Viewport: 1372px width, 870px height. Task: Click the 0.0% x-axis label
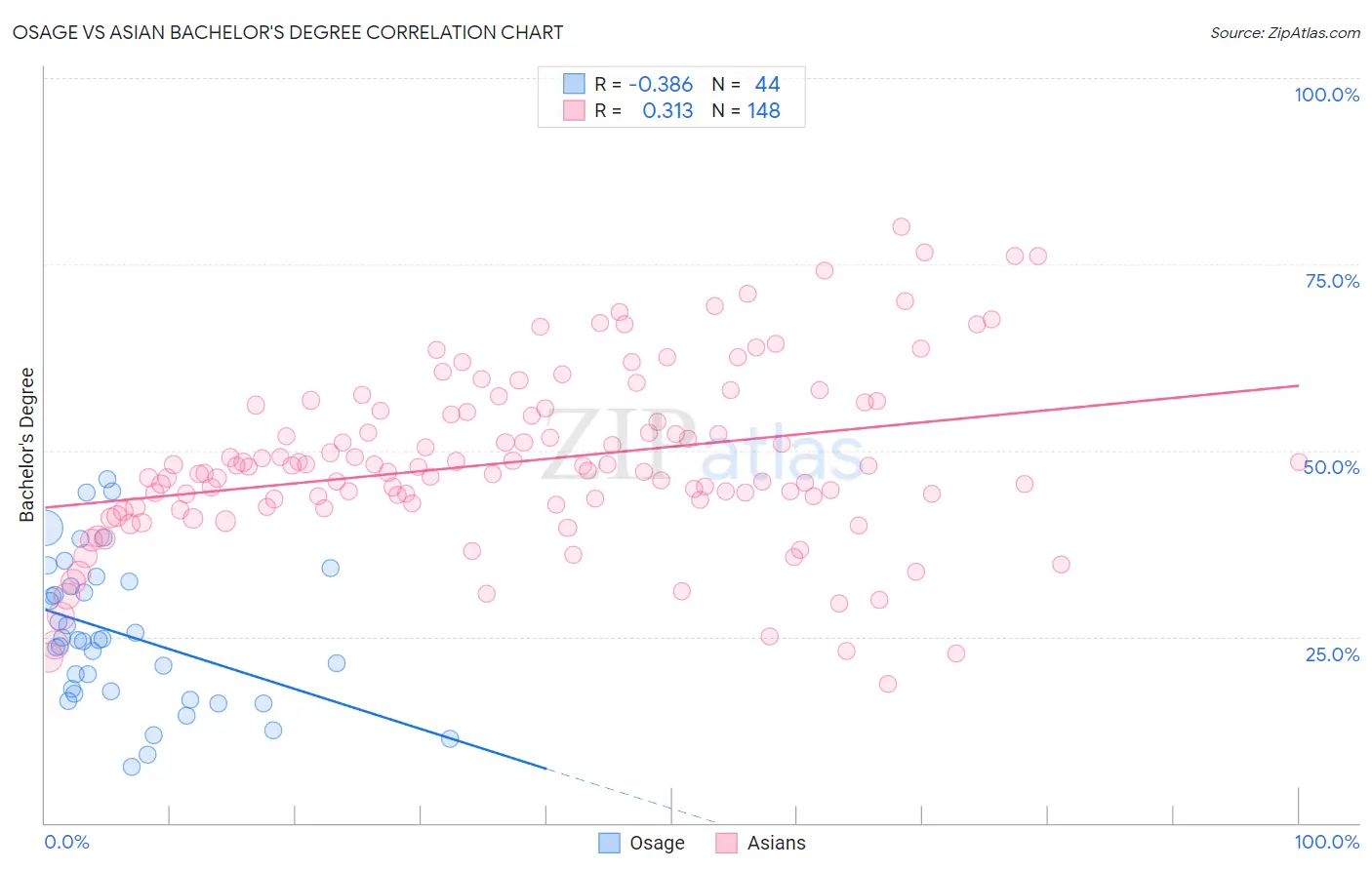66,842
